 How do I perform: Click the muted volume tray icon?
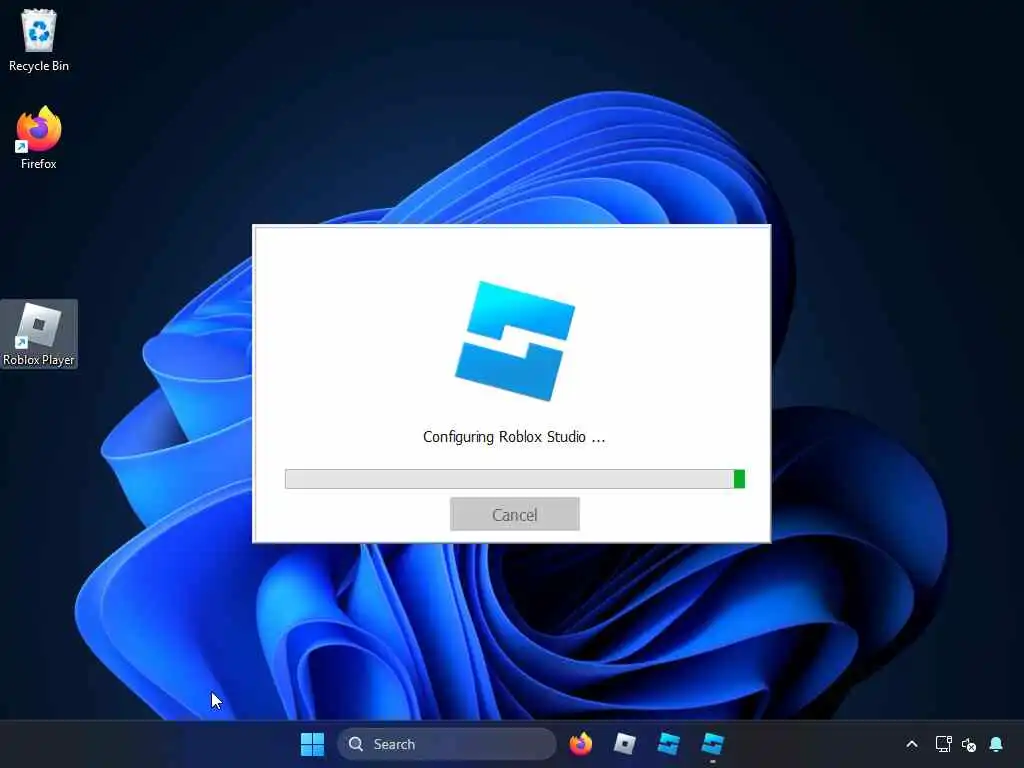968,744
